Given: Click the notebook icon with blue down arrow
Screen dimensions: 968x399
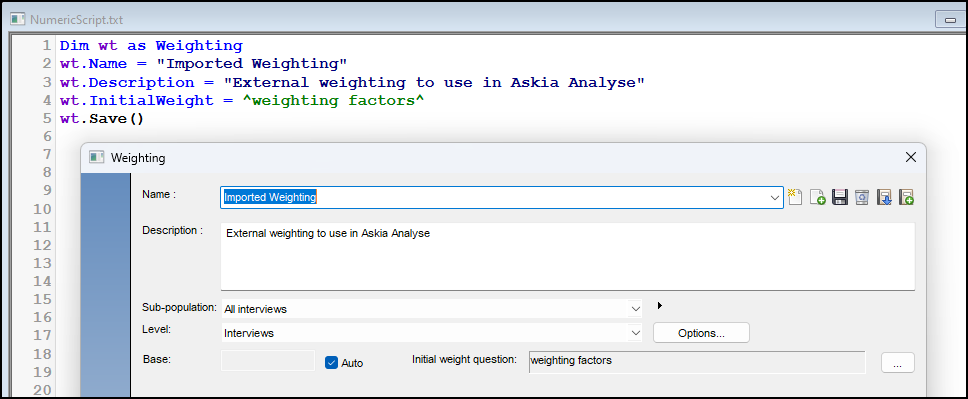Looking at the screenshot, I should coord(884,197).
